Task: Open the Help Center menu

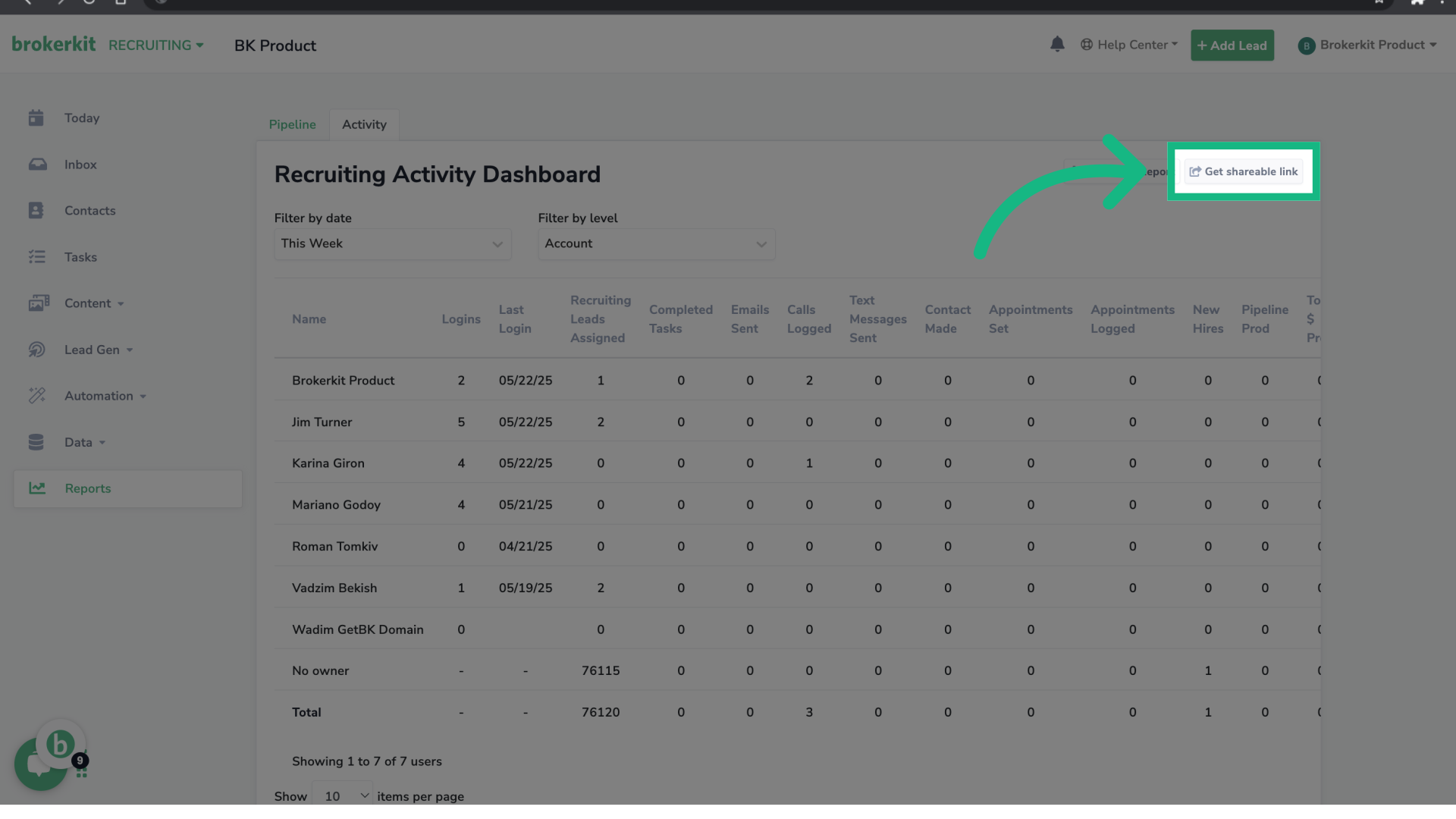Action: 1129,45
